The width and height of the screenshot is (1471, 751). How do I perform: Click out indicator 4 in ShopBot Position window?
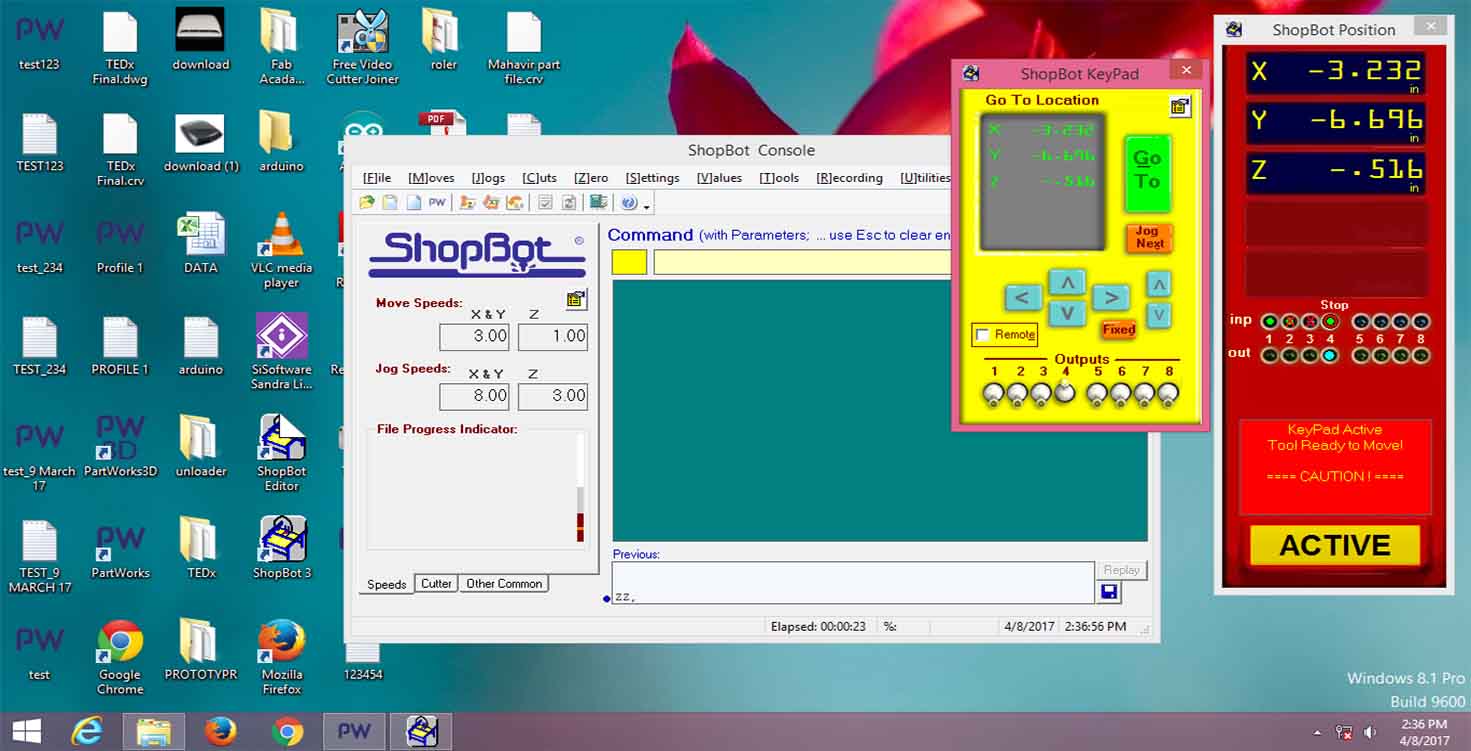[x=1329, y=355]
